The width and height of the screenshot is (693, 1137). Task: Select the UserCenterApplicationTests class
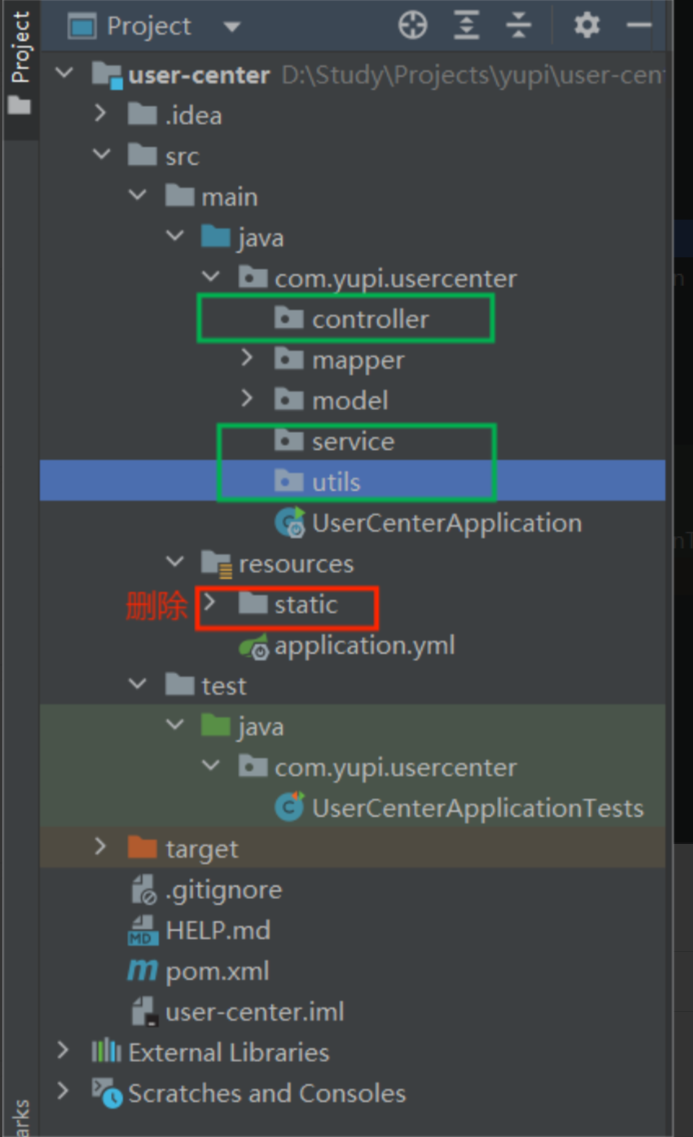(477, 808)
